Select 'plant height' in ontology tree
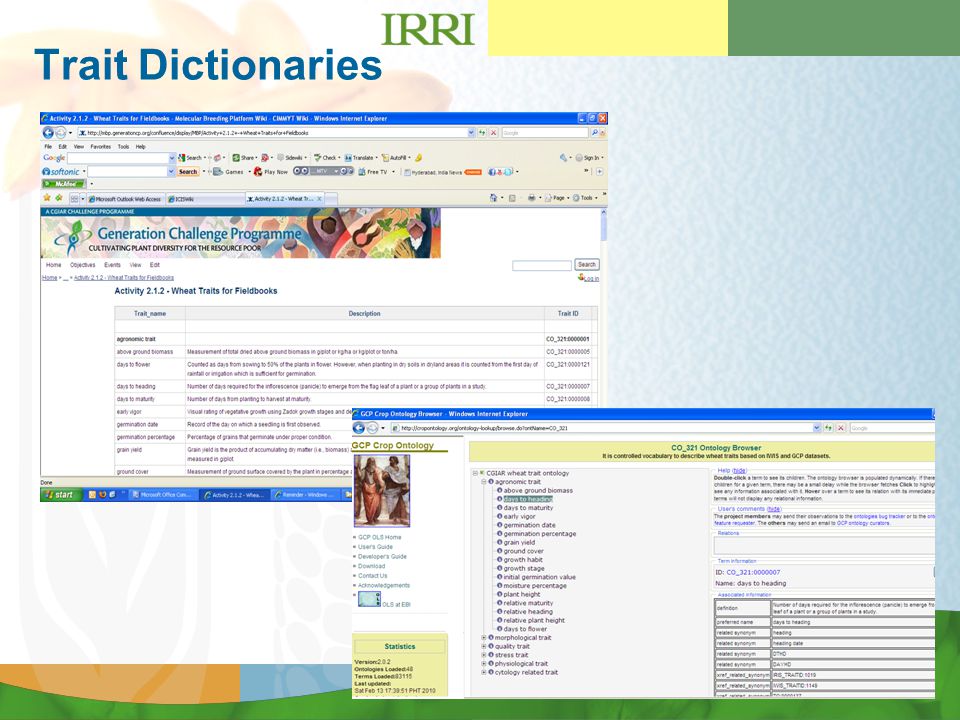The width and height of the screenshot is (960, 720). (x=522, y=594)
